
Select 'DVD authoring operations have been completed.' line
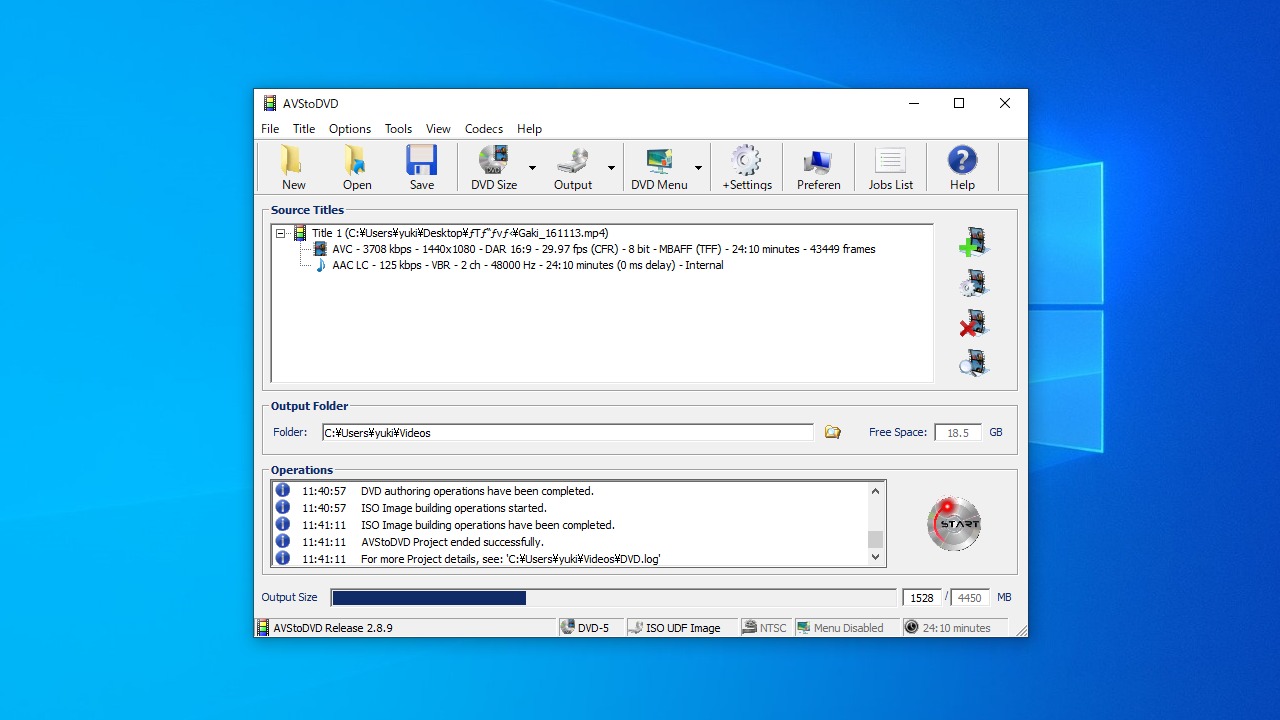(477, 491)
